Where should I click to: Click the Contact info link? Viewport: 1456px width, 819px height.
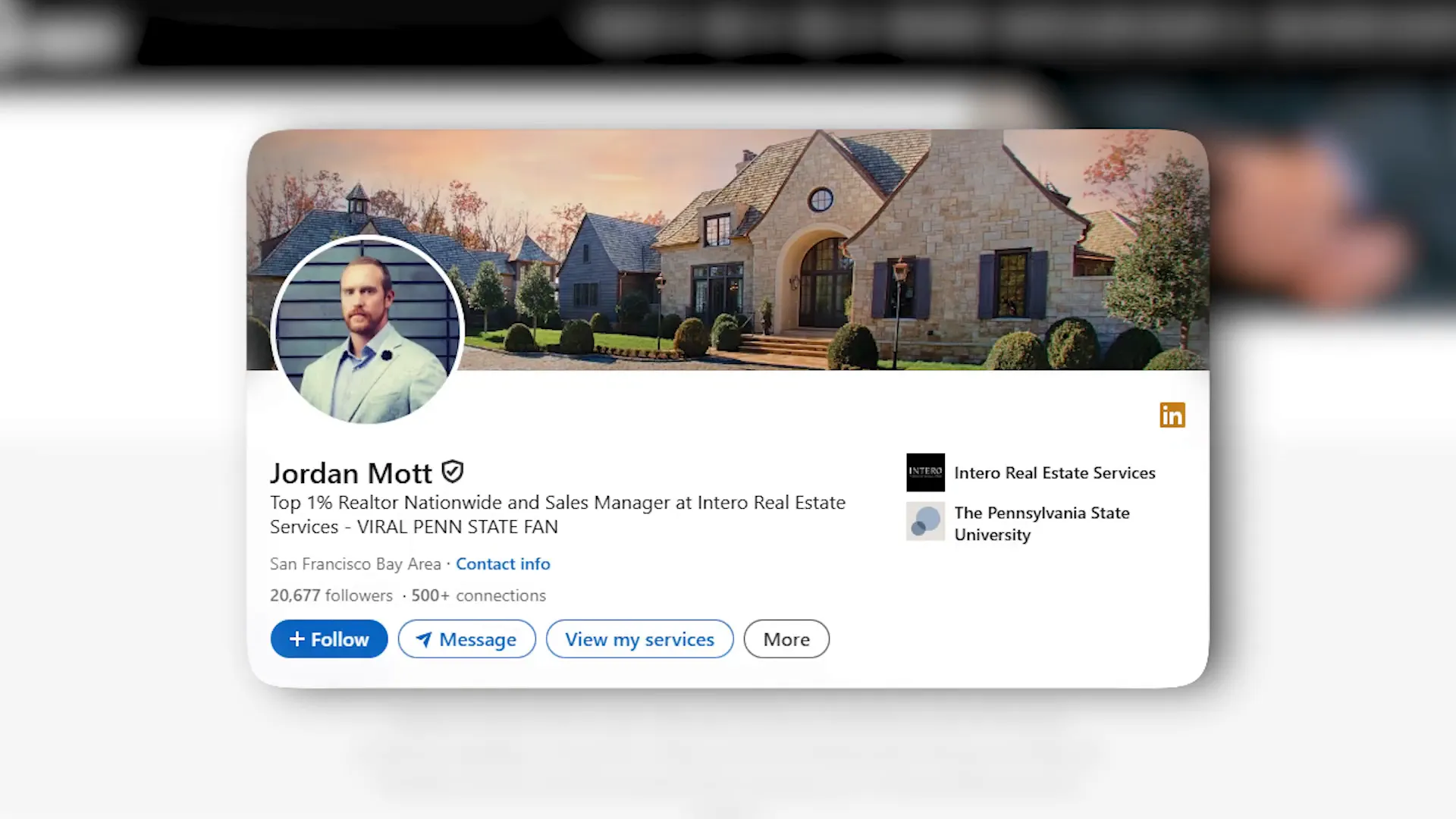coord(503,563)
